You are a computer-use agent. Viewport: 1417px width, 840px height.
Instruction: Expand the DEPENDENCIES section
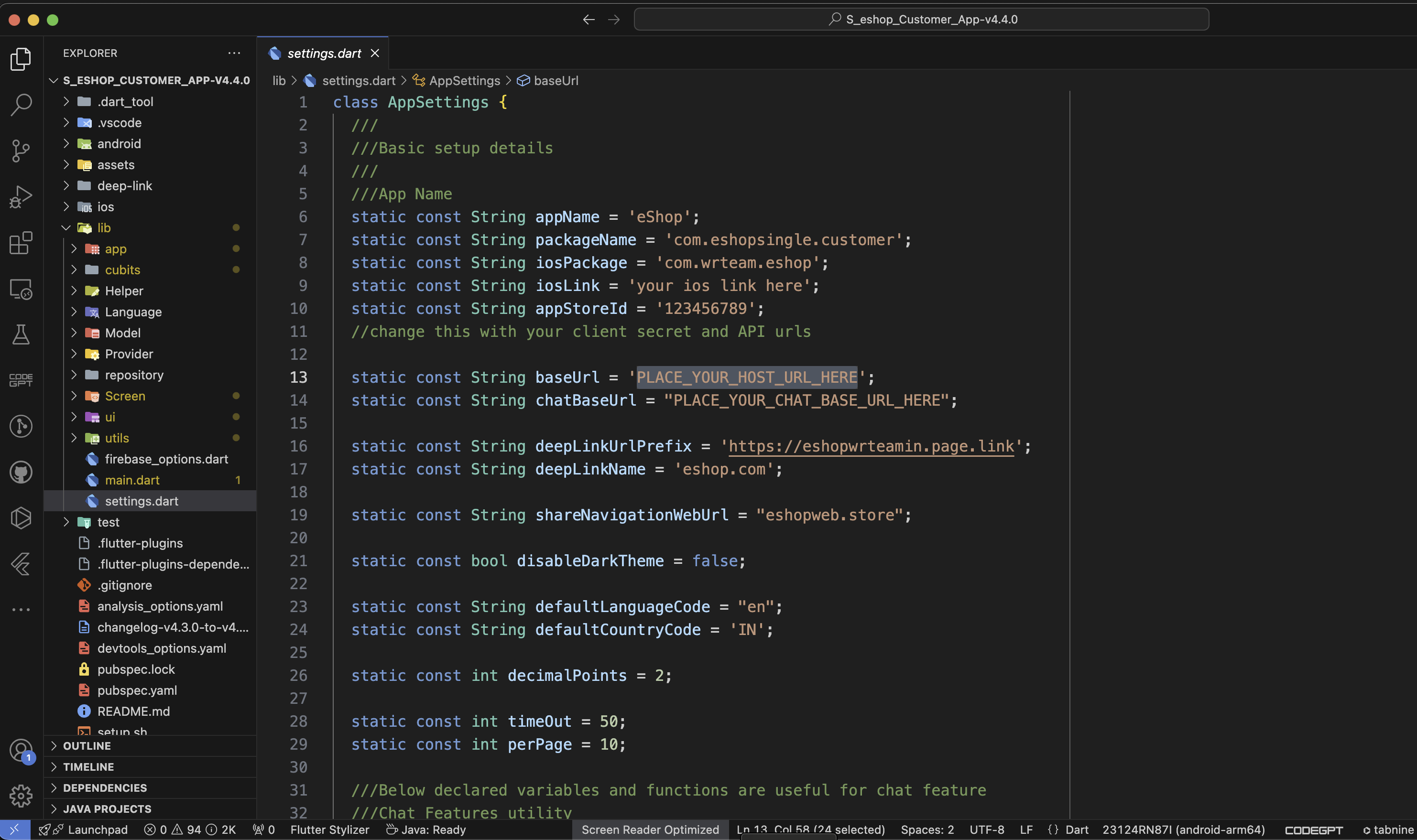150,788
